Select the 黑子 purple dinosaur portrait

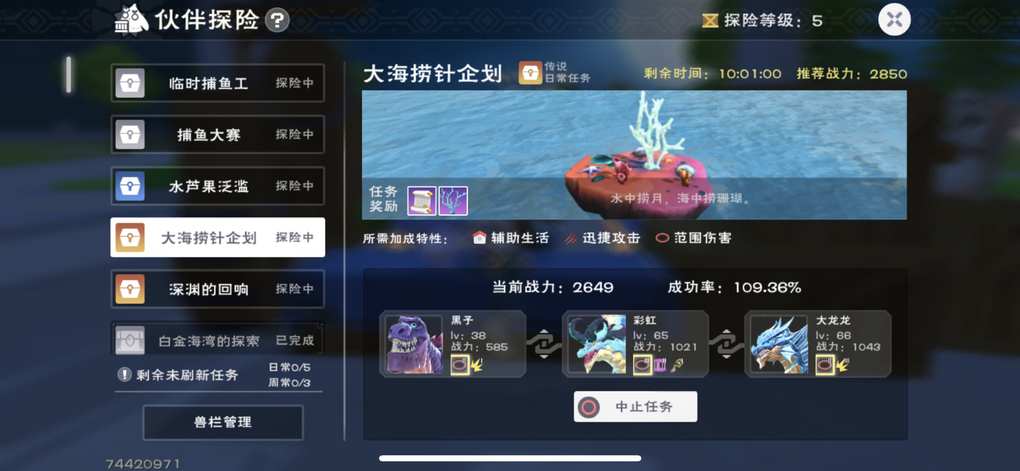[414, 344]
